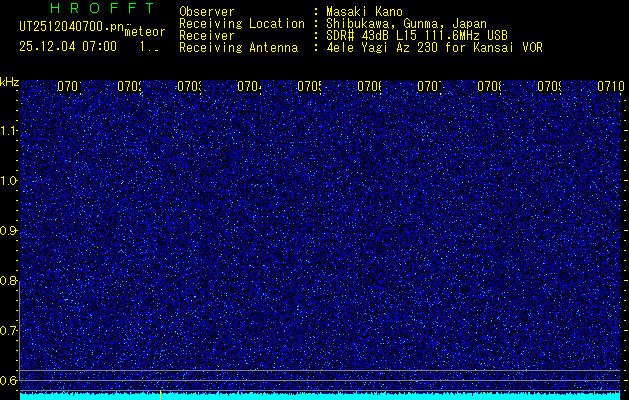This screenshot has width=629, height=400.
Task: Click the 0.7 kHz frequency tick label
Action: (9, 331)
